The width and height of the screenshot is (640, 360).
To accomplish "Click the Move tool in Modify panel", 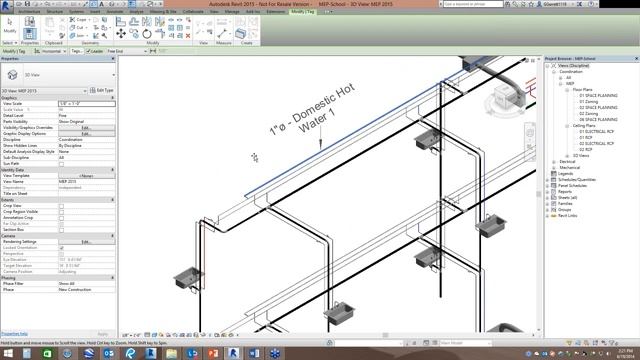I will [121, 33].
